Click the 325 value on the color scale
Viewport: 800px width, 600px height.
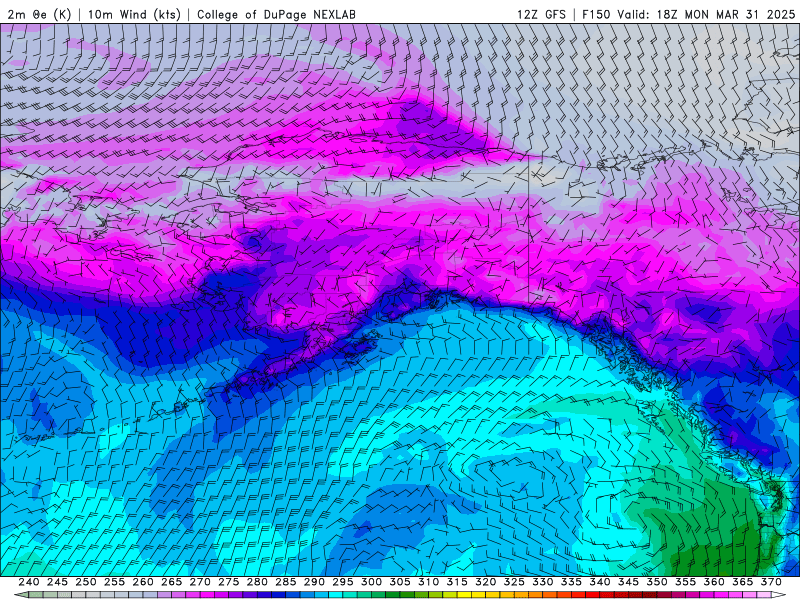[x=514, y=582]
